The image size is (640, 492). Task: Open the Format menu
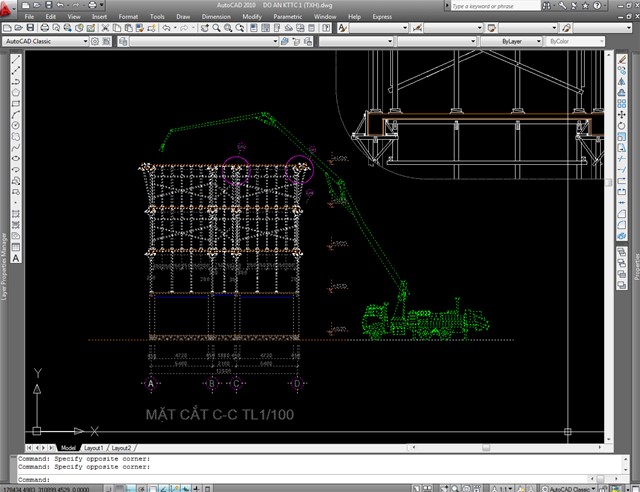pos(128,17)
